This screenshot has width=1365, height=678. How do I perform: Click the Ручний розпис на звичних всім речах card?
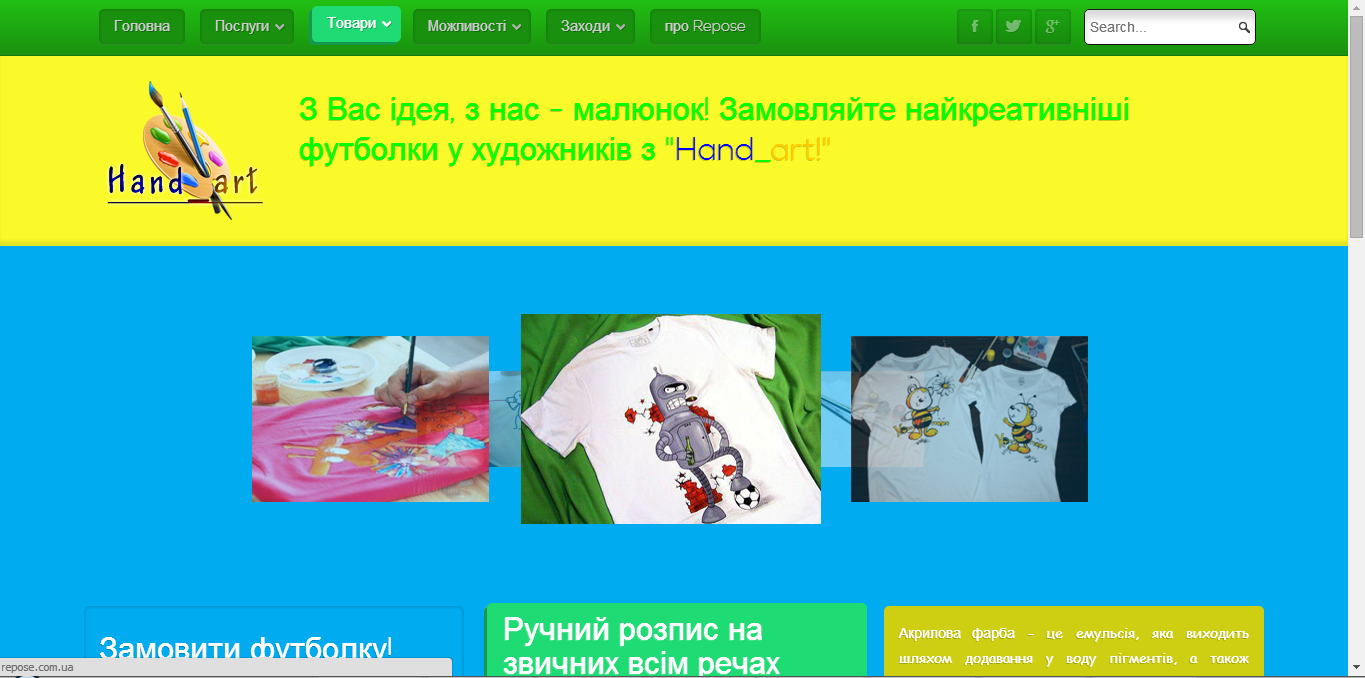[x=675, y=640]
